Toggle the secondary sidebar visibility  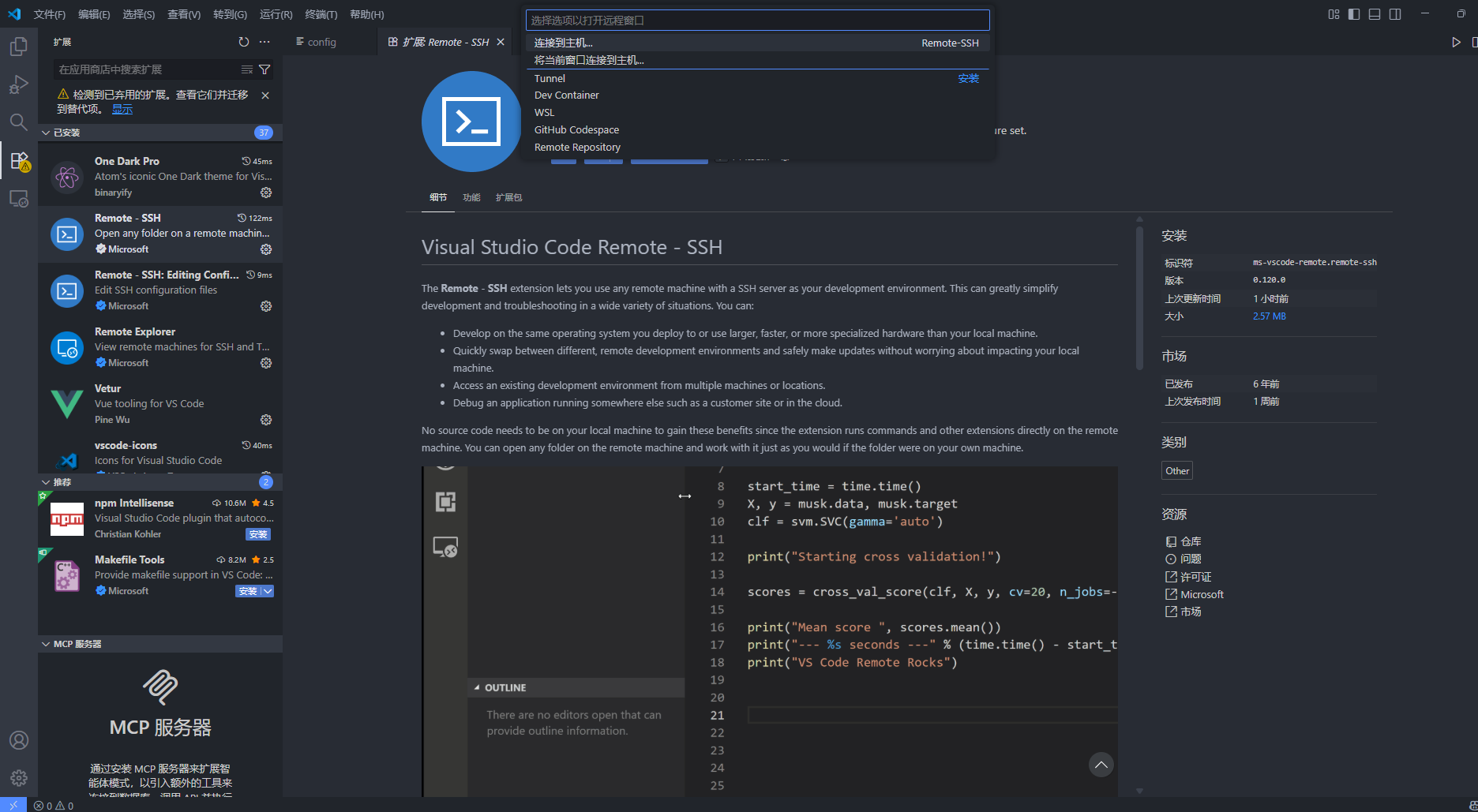(x=1395, y=13)
